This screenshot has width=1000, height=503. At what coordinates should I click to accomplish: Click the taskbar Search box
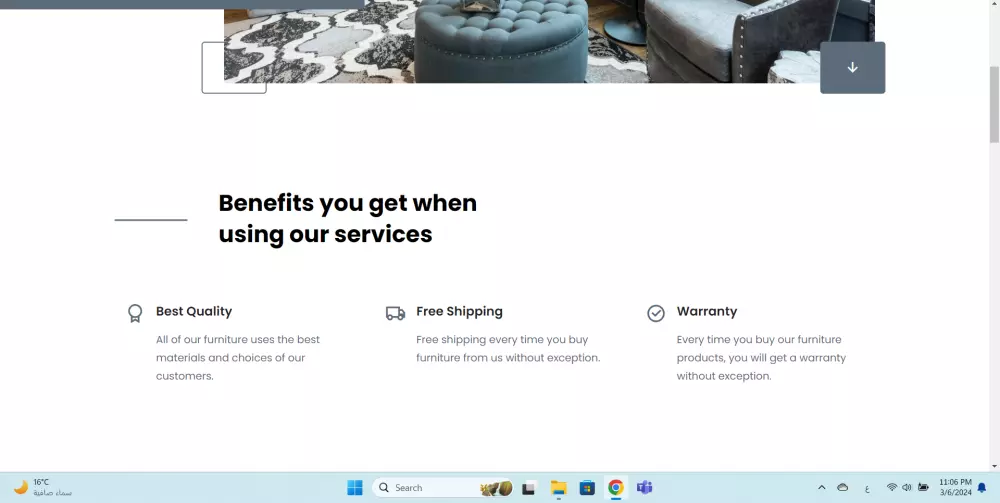point(443,488)
